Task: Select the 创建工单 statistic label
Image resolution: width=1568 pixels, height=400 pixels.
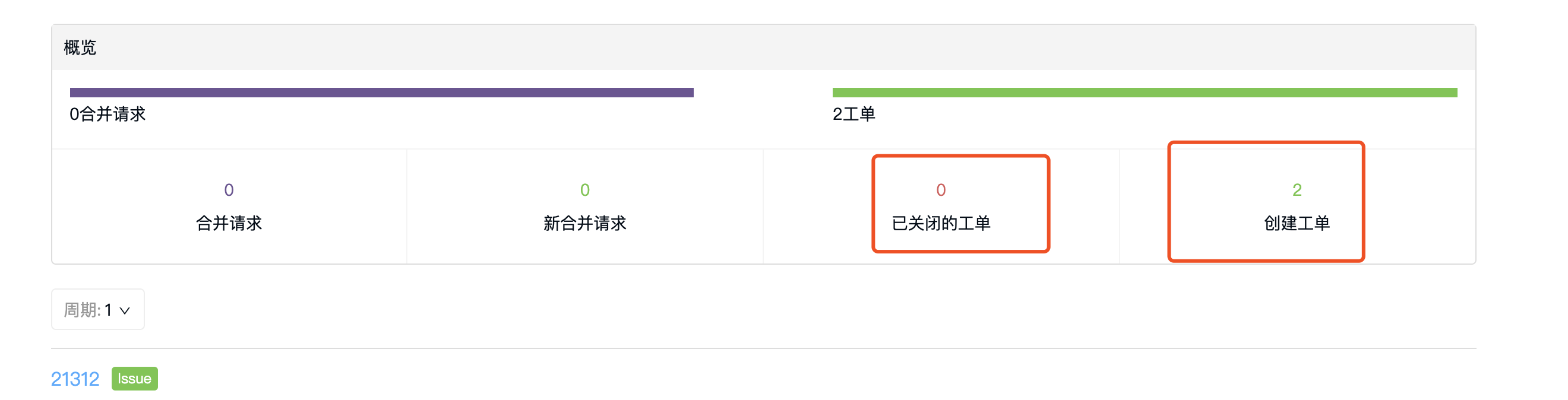Action: click(1297, 223)
